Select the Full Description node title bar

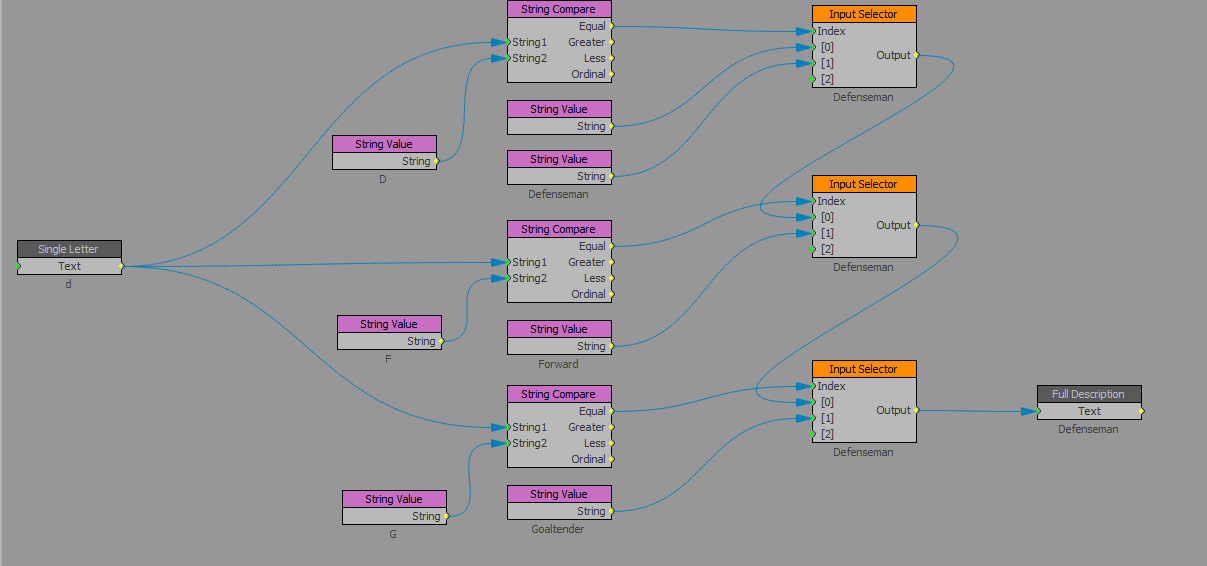pyautogui.click(x=1089, y=394)
